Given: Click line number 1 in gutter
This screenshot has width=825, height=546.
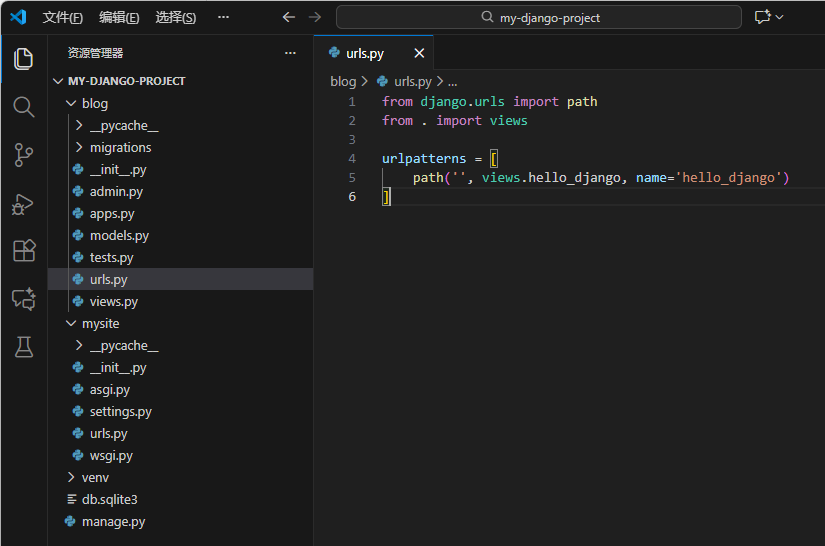Looking at the screenshot, I should (352, 102).
